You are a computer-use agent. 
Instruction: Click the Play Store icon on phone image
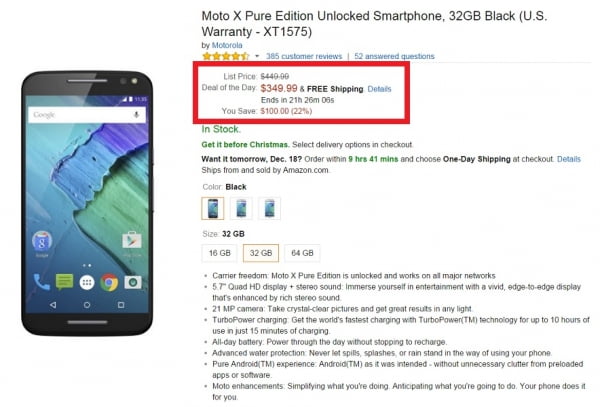pos(132,241)
